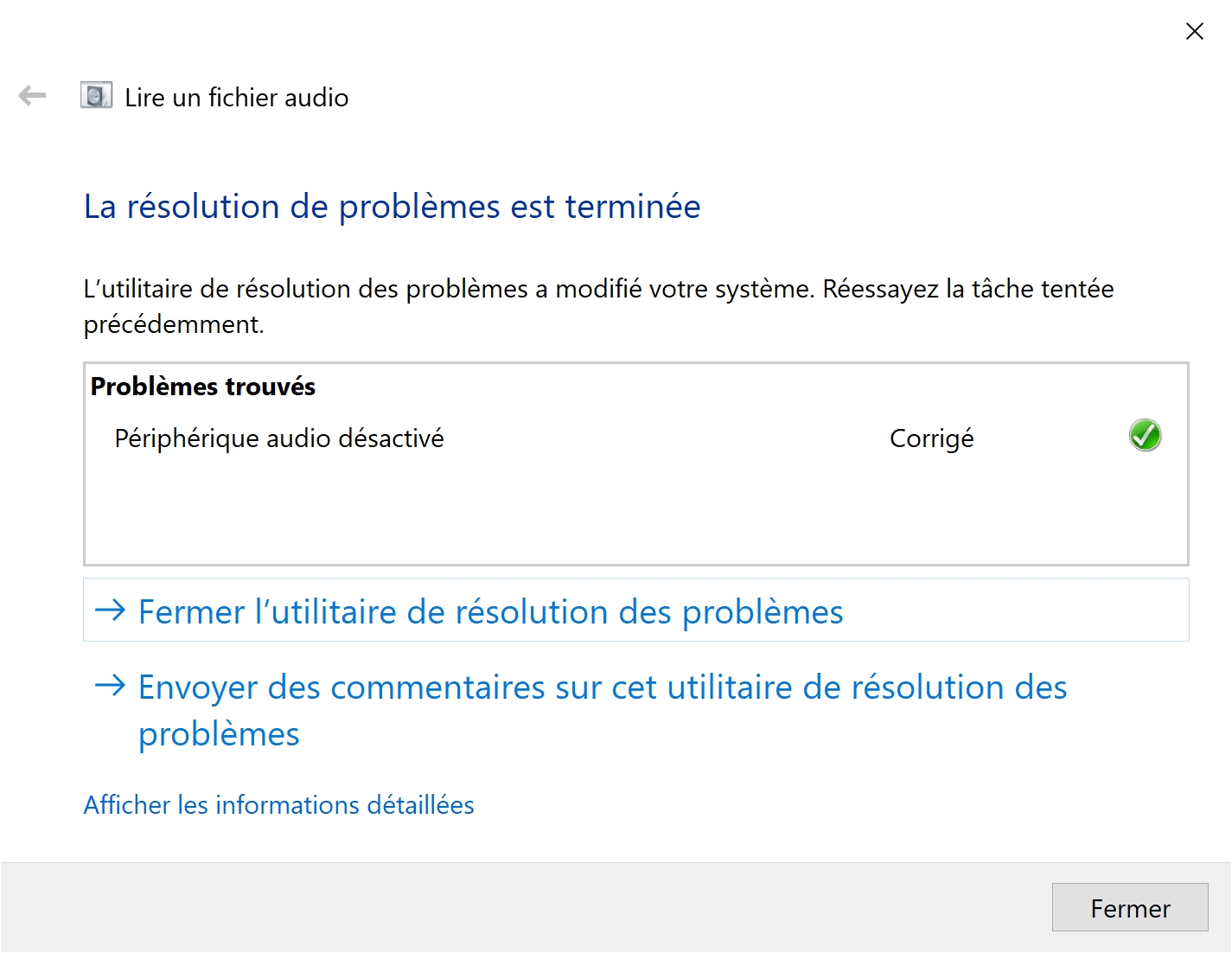This screenshot has width=1232, height=953.
Task: Click the Lire un fichier audio title
Action: [x=237, y=98]
